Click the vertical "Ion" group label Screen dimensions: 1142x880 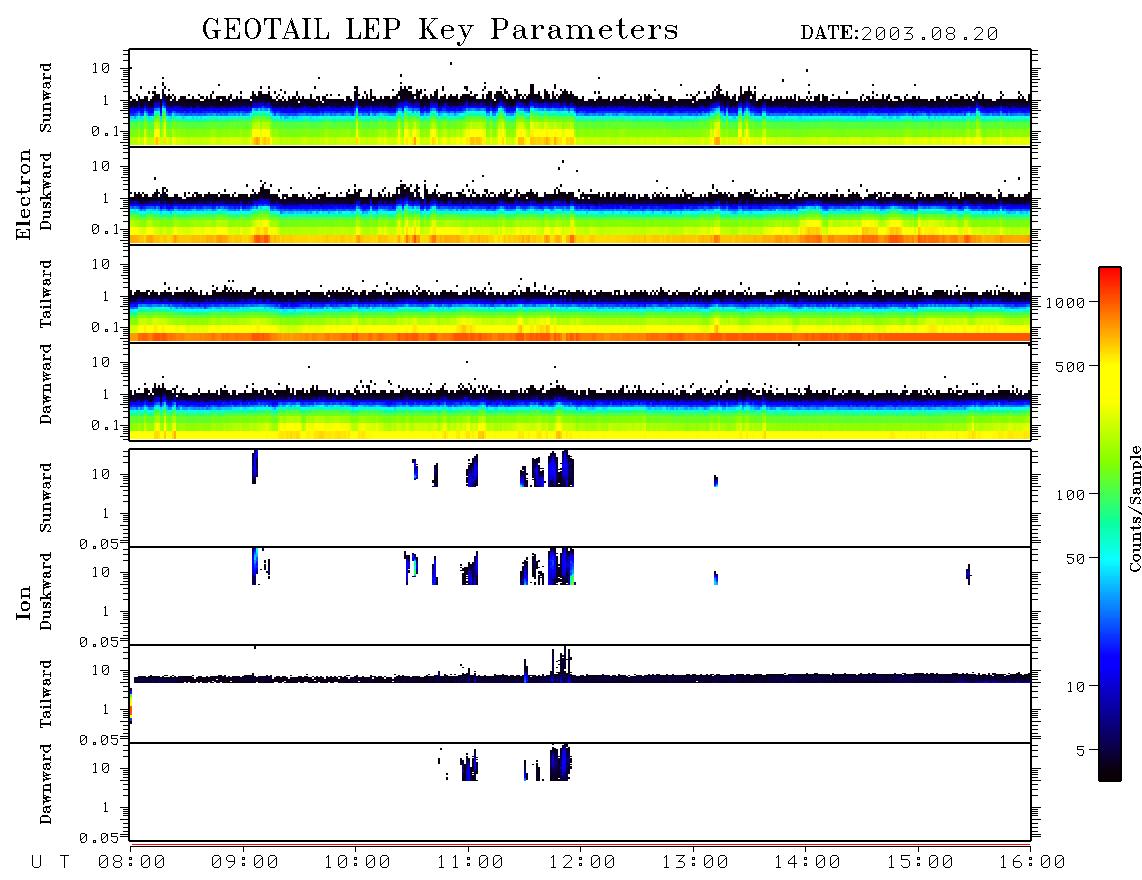pos(24,602)
